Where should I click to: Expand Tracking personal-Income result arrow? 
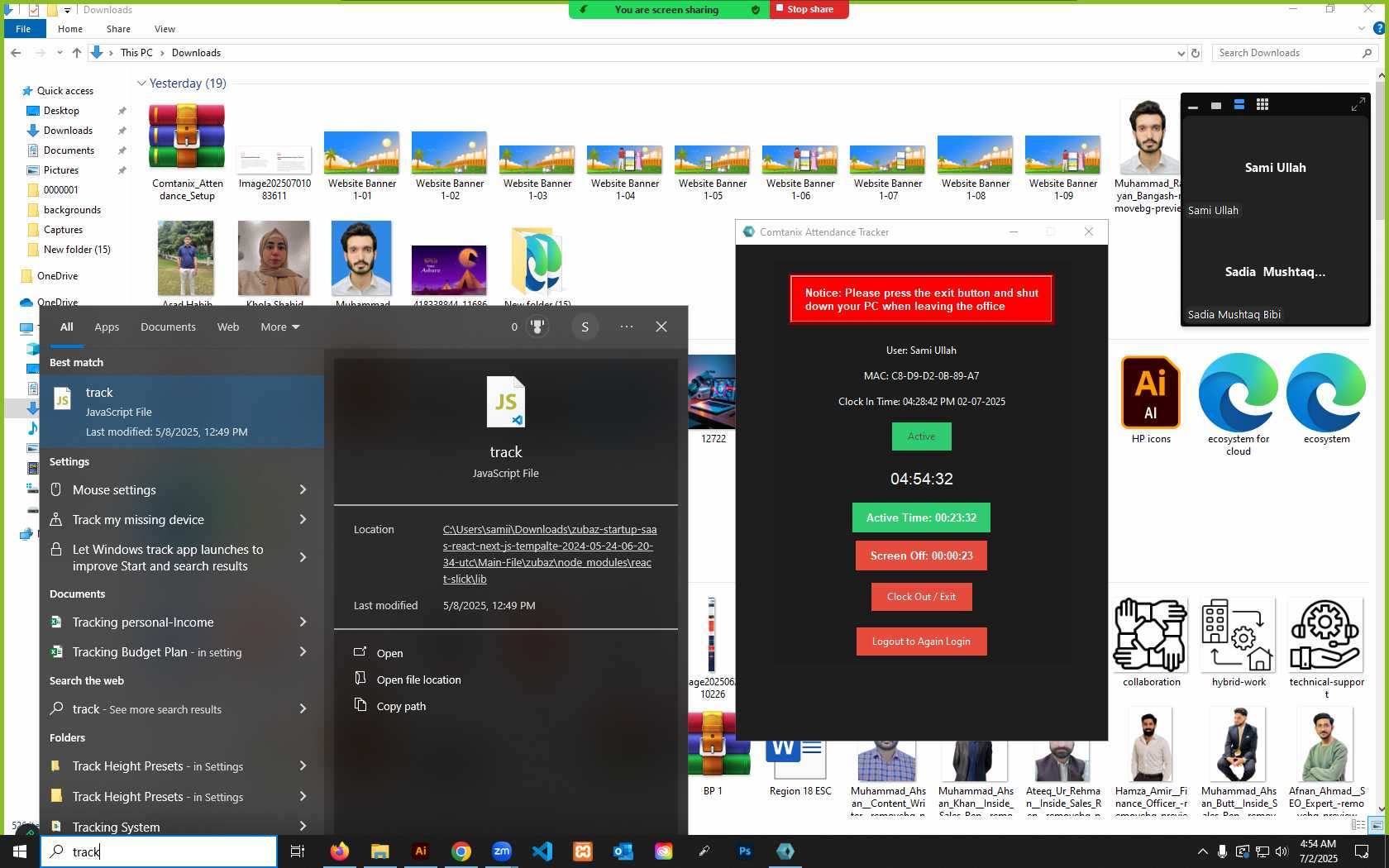point(303,622)
